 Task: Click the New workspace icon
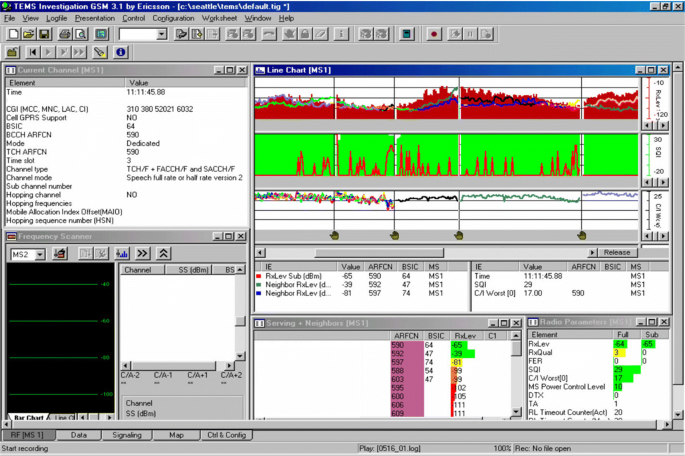[14, 34]
